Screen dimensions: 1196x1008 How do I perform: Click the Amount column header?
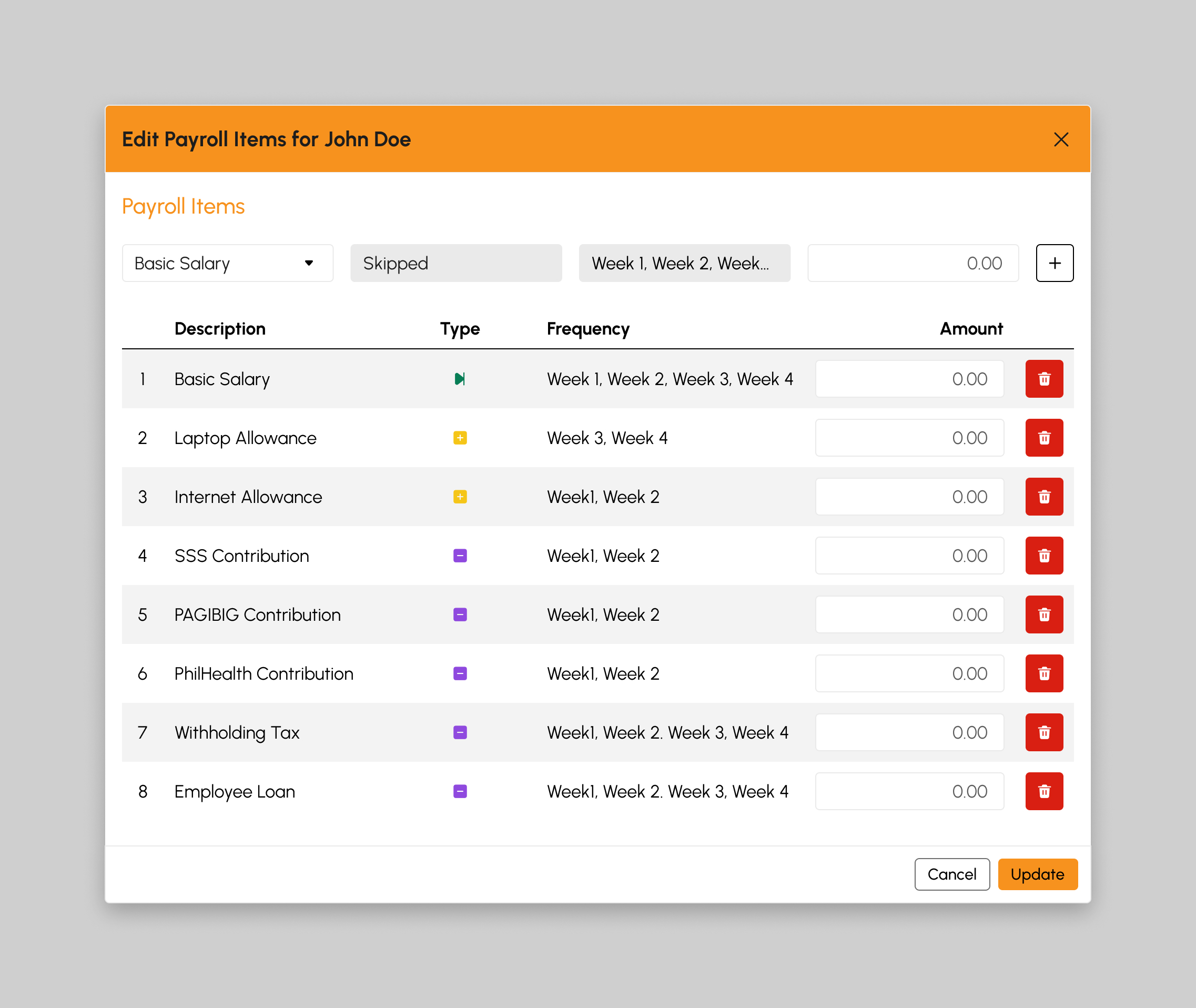[971, 329]
